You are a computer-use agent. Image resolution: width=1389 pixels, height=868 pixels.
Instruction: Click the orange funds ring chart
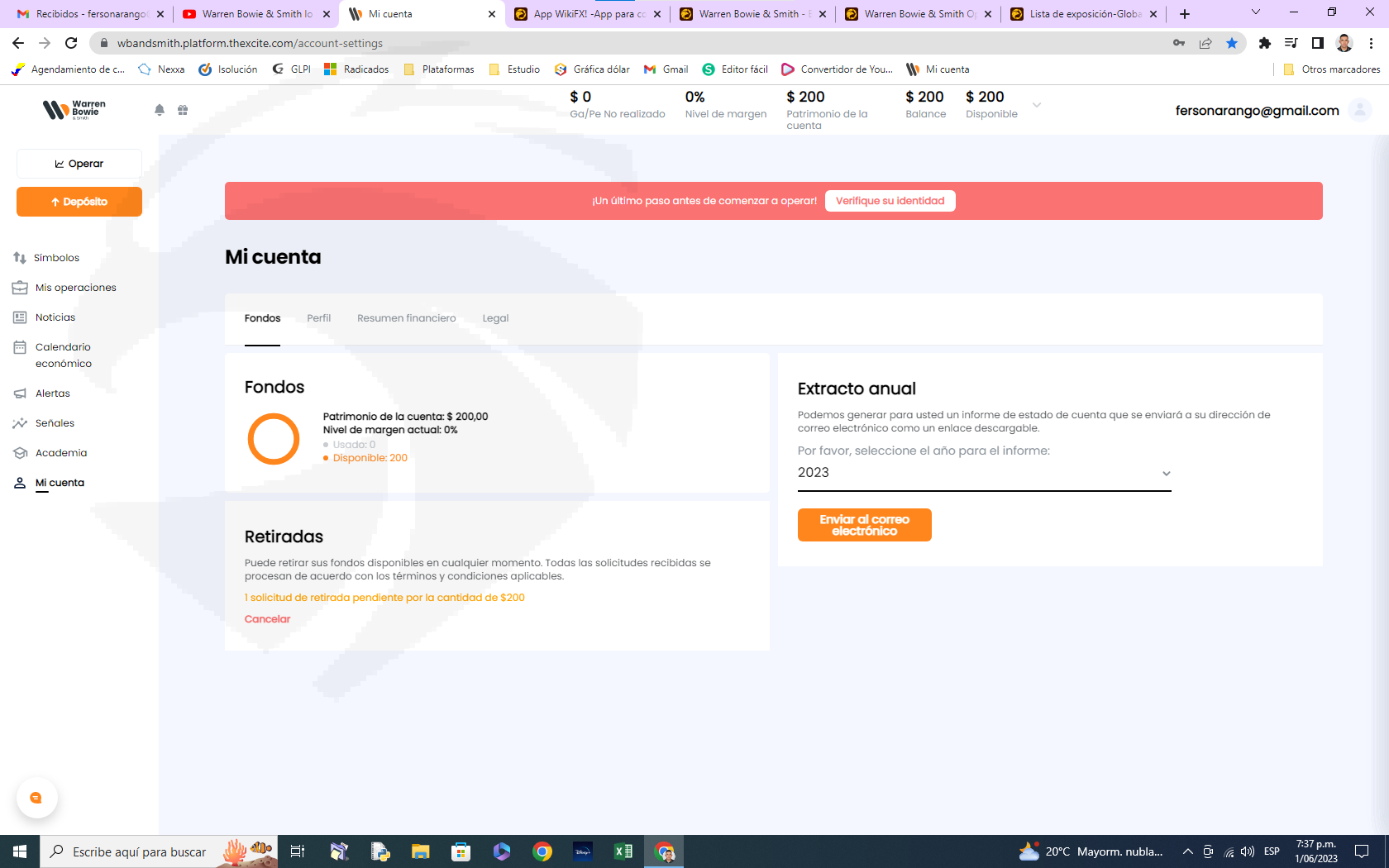pyautogui.click(x=274, y=439)
